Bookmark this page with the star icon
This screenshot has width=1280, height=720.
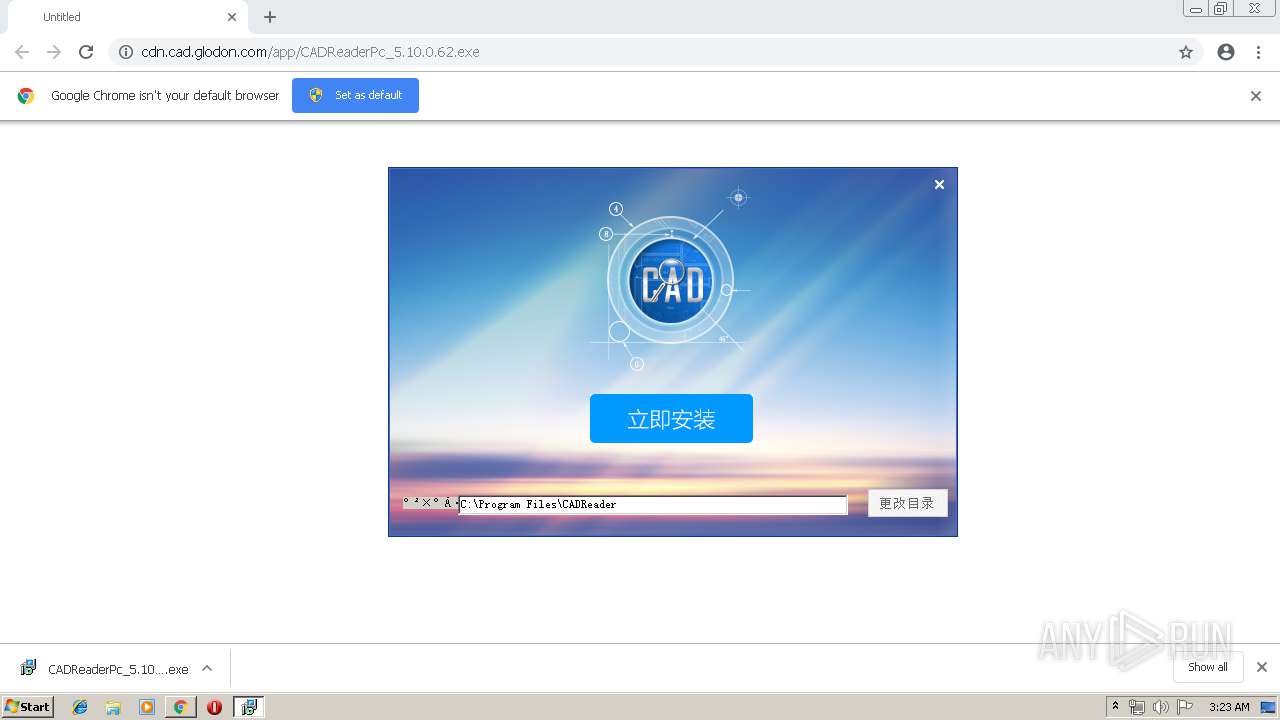tap(1186, 52)
